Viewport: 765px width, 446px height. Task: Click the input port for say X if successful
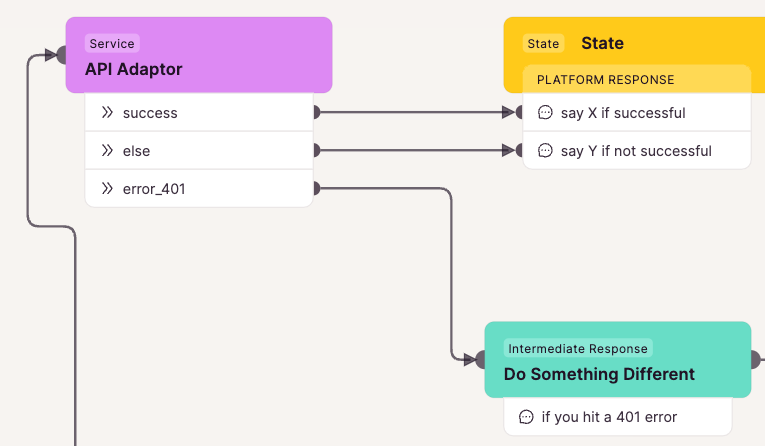click(x=520, y=112)
